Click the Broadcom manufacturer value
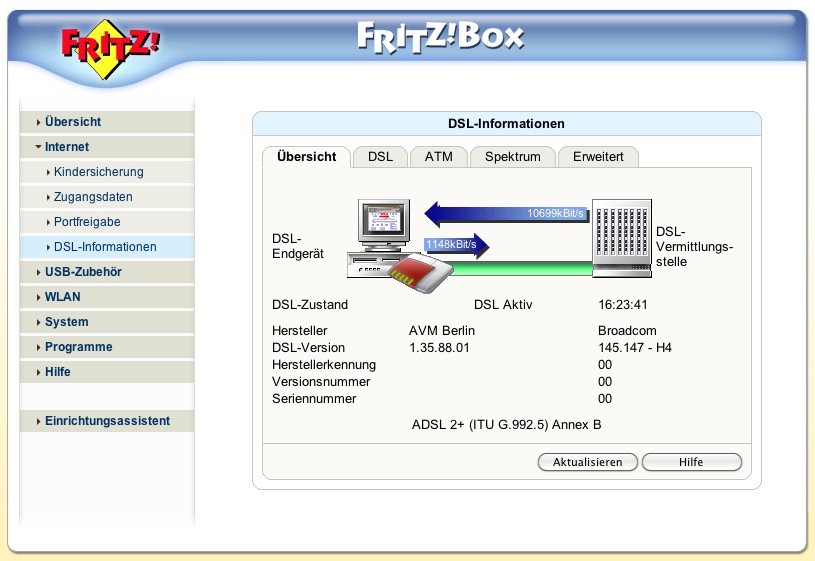Viewport: 815px width, 561px height. coord(627,331)
